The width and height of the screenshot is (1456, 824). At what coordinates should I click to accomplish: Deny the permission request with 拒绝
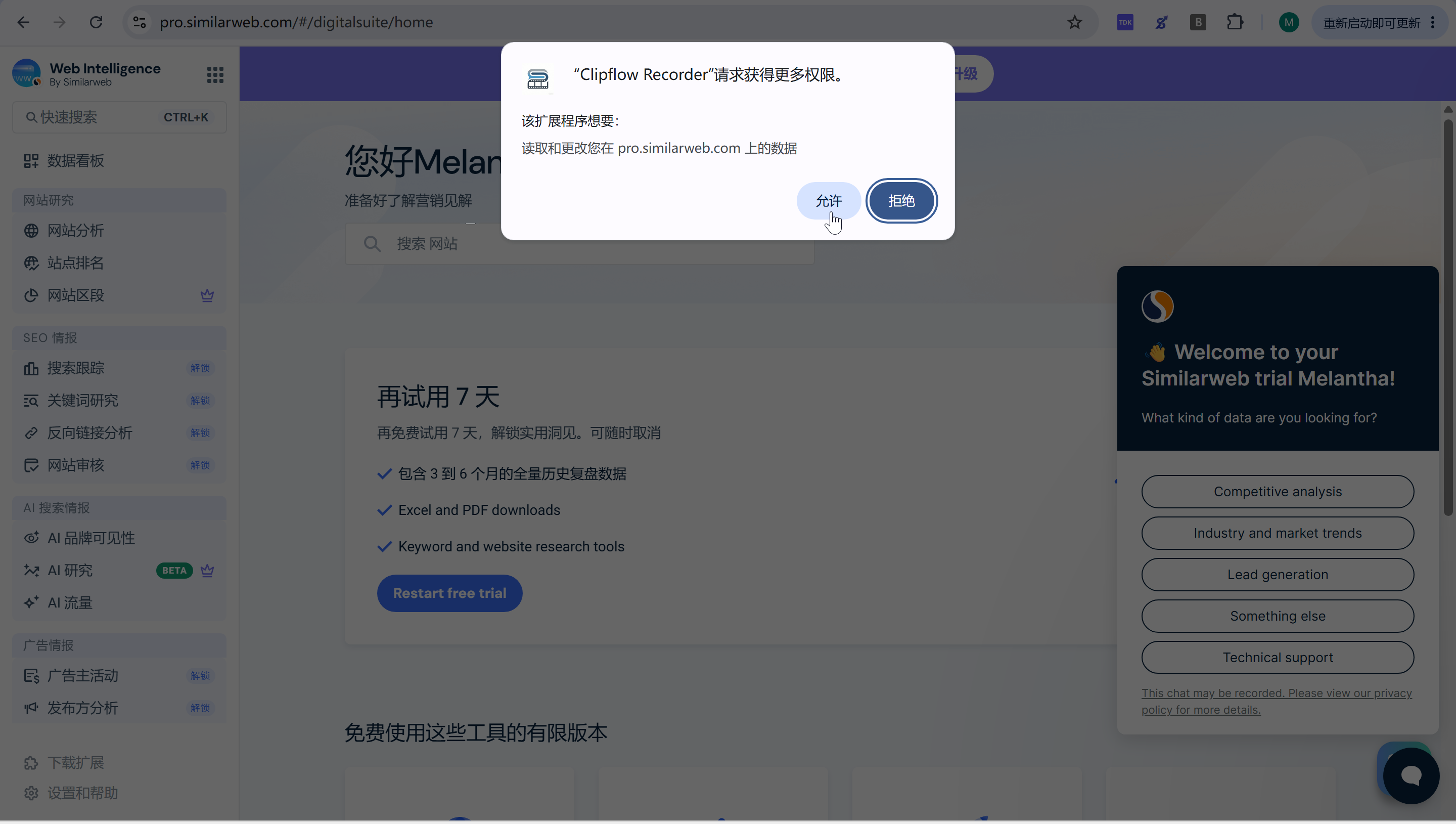(x=901, y=201)
